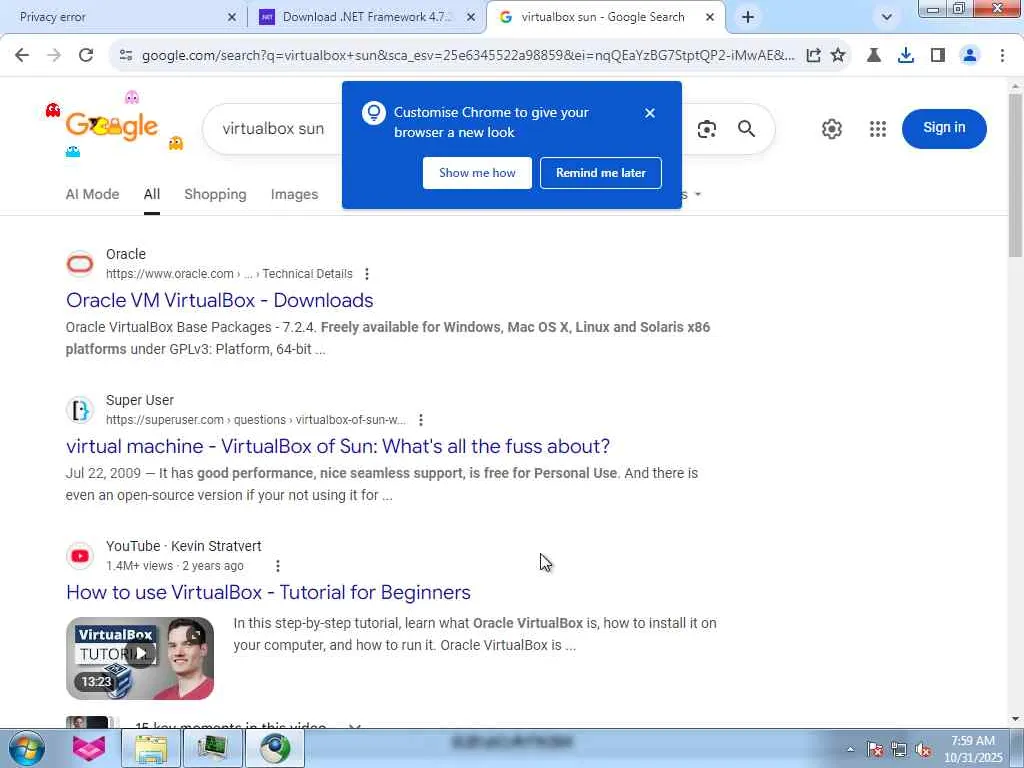This screenshot has width=1024, height=768.
Task: Click the Super User site favicon
Action: coord(80,410)
